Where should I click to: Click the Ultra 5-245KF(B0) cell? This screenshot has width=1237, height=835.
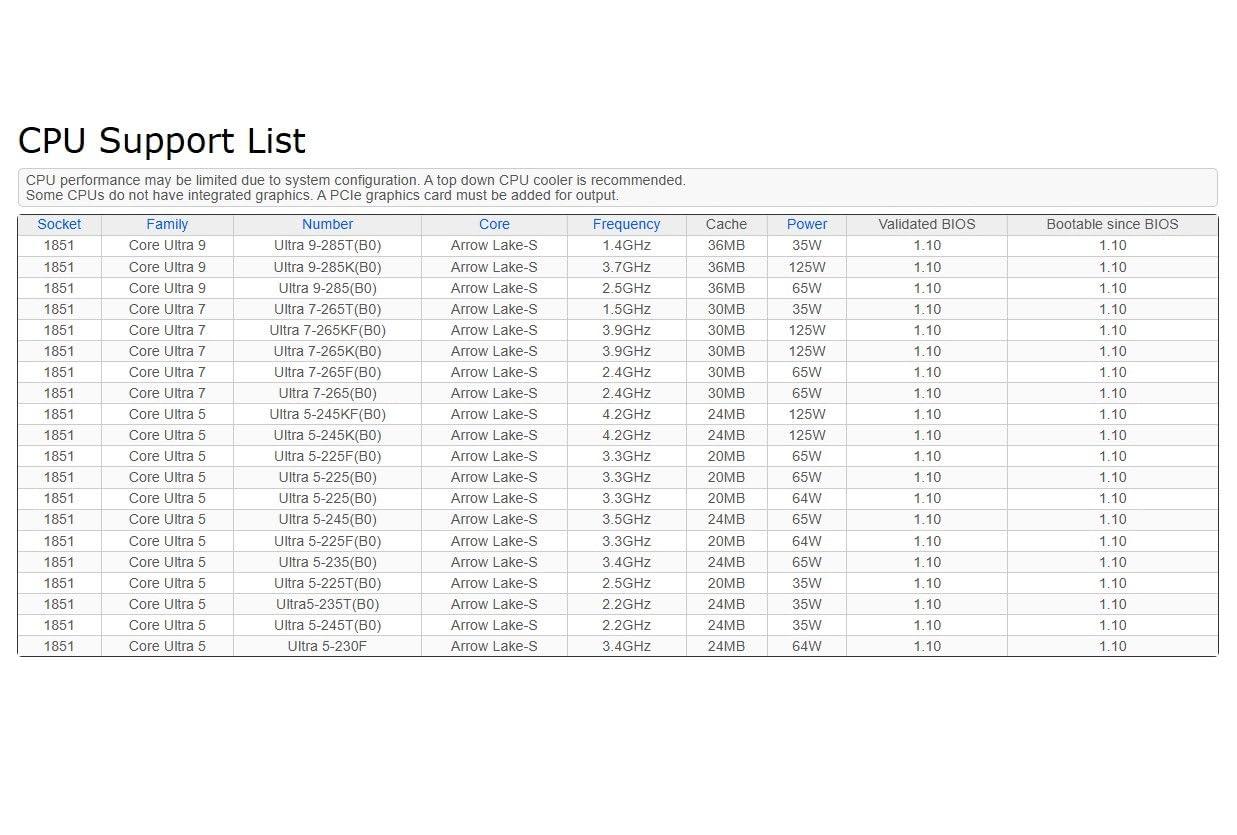(327, 414)
